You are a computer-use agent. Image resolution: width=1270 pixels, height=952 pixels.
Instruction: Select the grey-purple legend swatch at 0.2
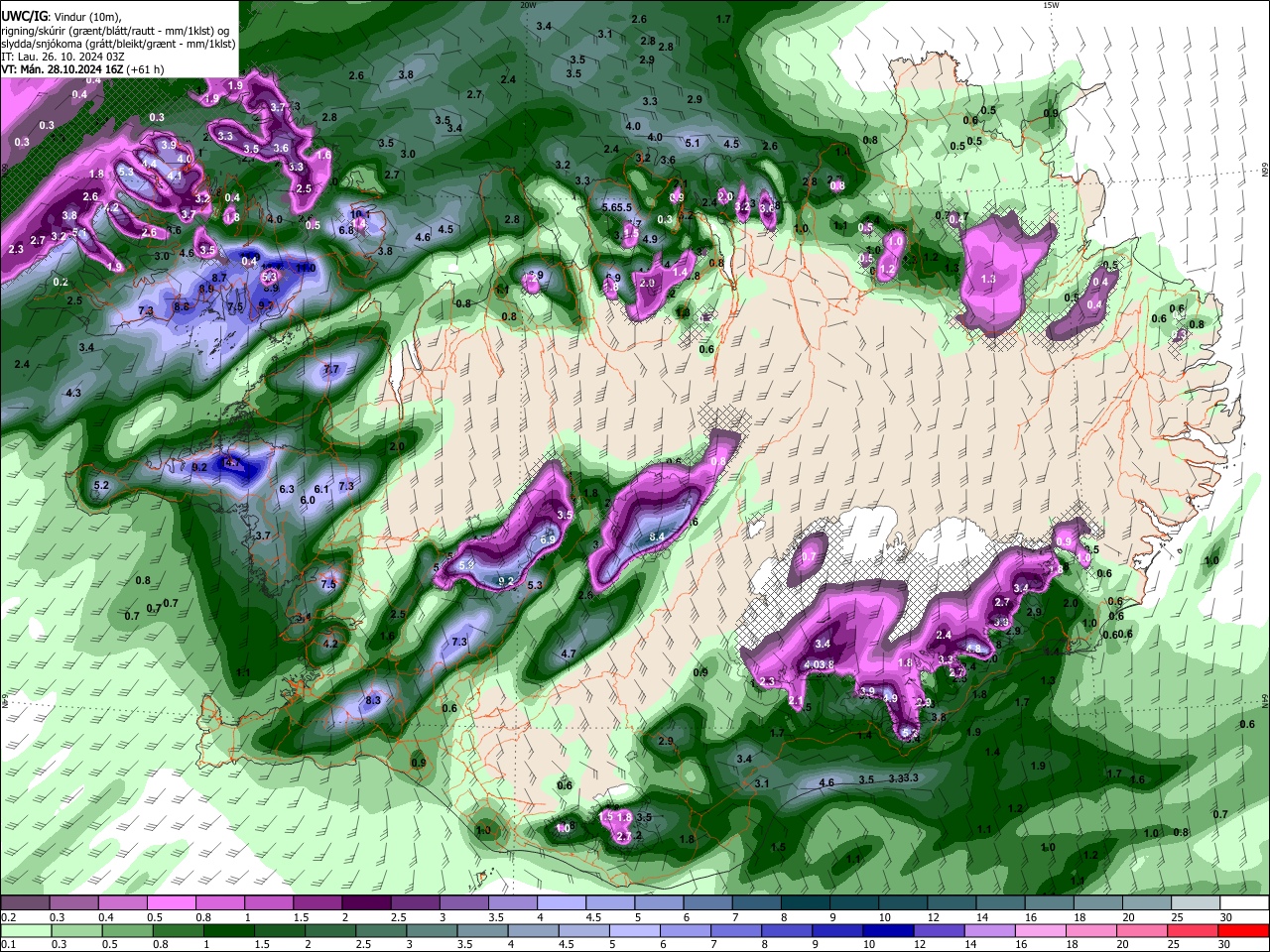(x=24, y=903)
